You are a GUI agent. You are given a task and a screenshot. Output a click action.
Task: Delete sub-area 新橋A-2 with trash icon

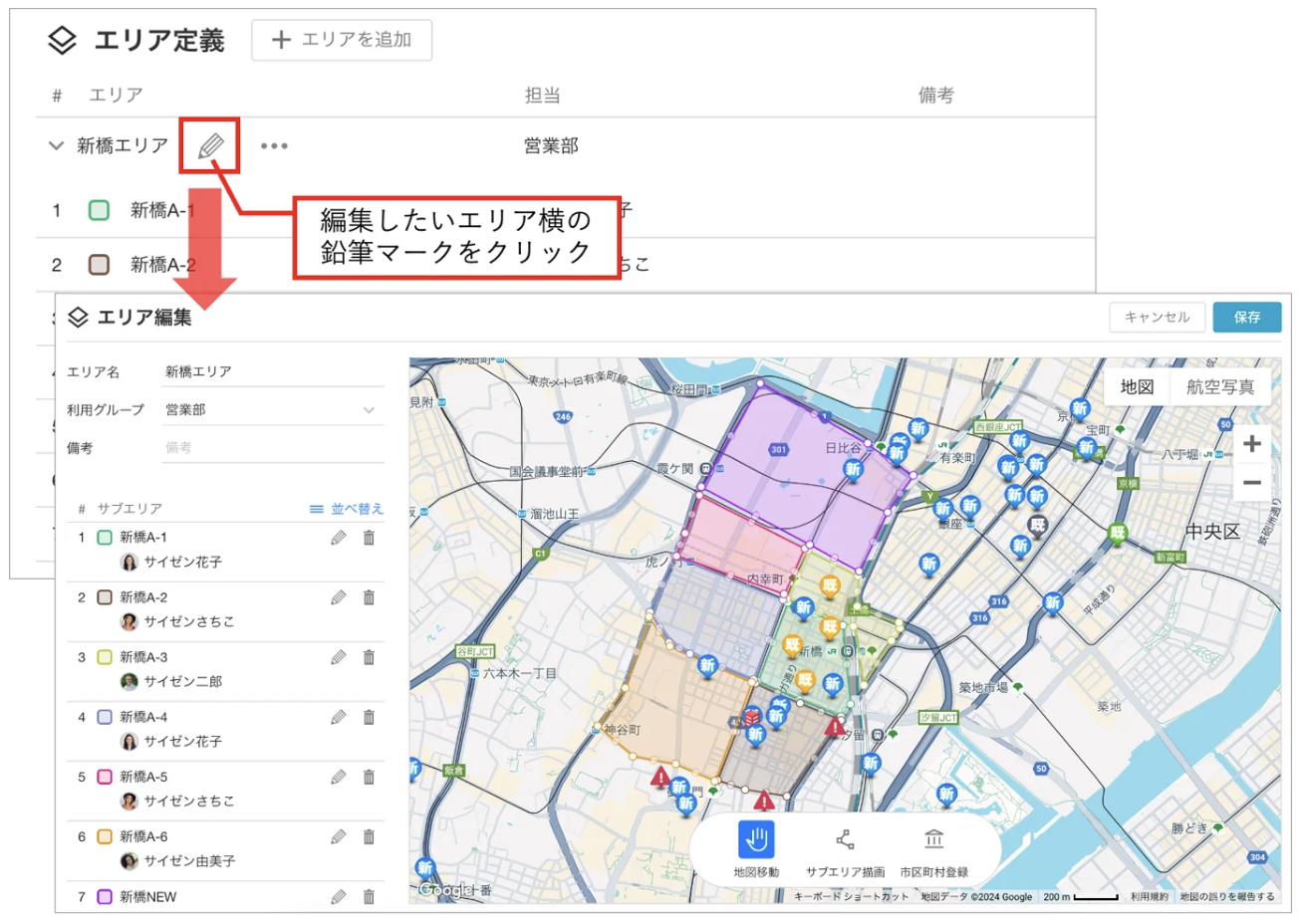click(x=369, y=597)
